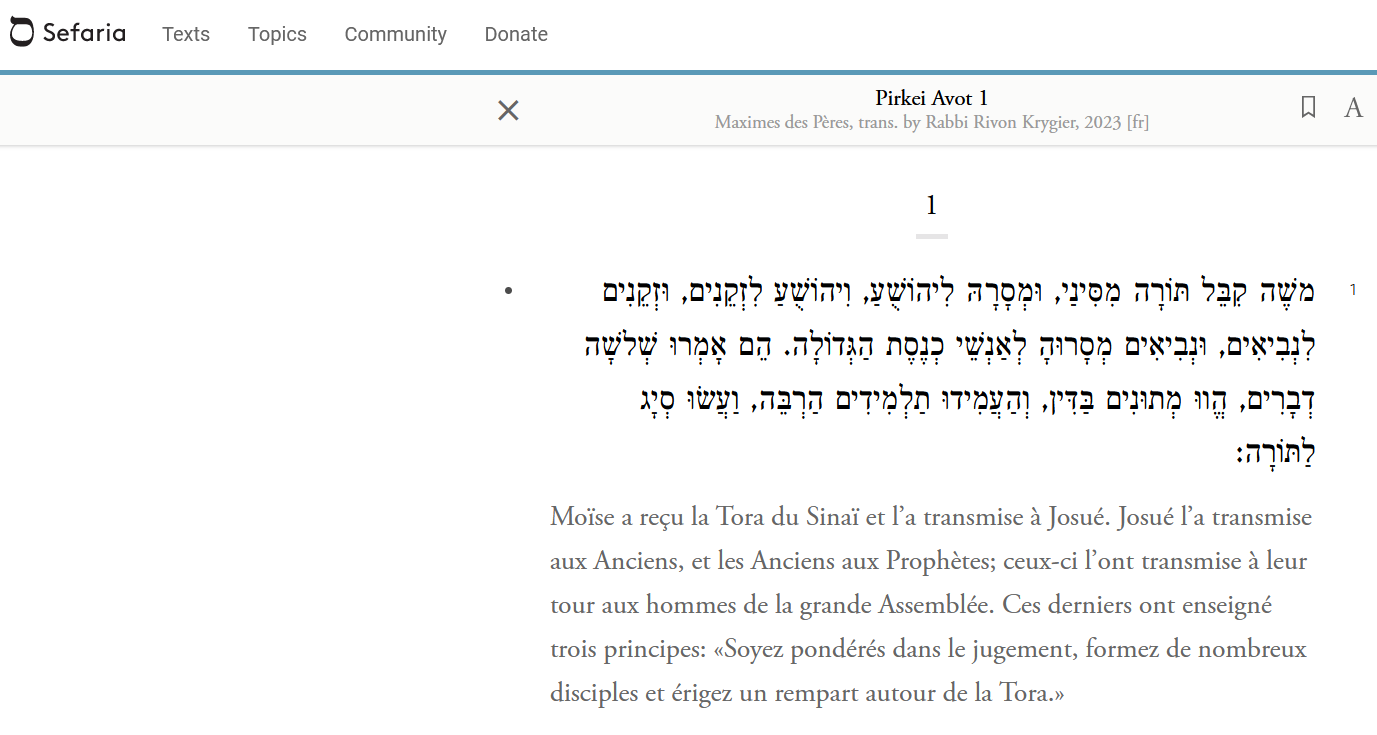The width and height of the screenshot is (1377, 735).
Task: Click the chapter number 1 heading
Action: [x=931, y=206]
